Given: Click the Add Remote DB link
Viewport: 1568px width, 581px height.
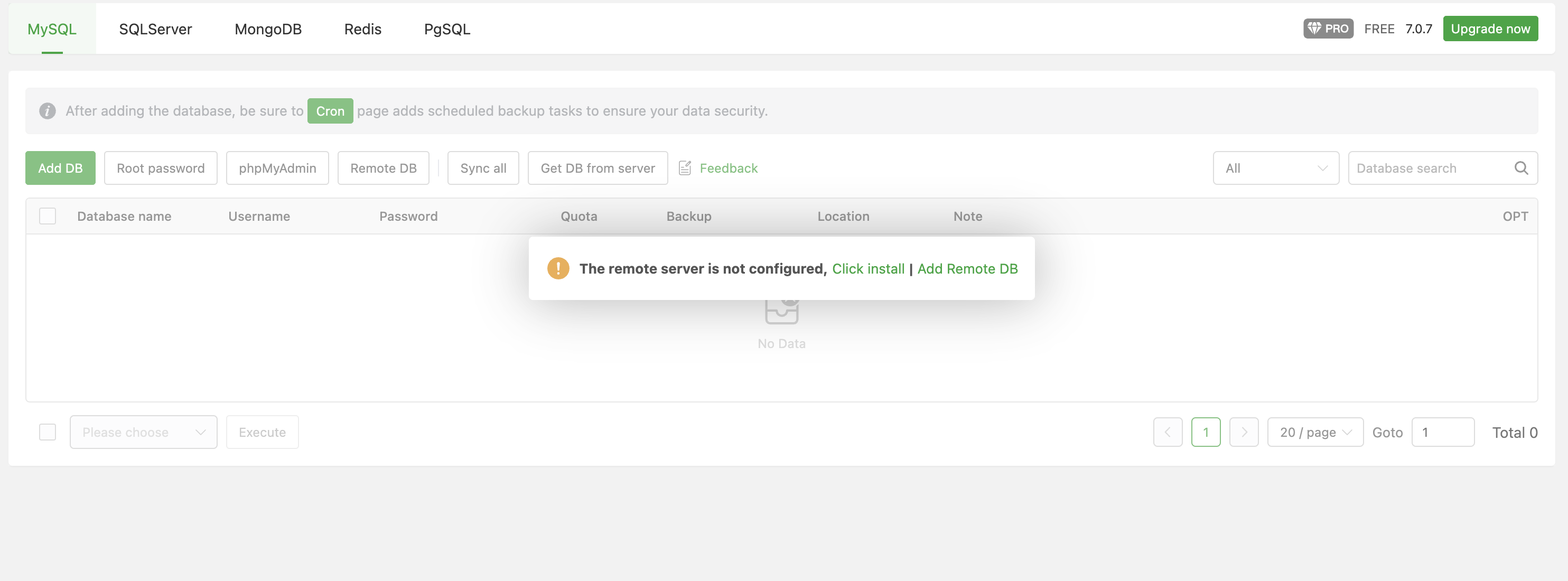Looking at the screenshot, I should 967,268.
